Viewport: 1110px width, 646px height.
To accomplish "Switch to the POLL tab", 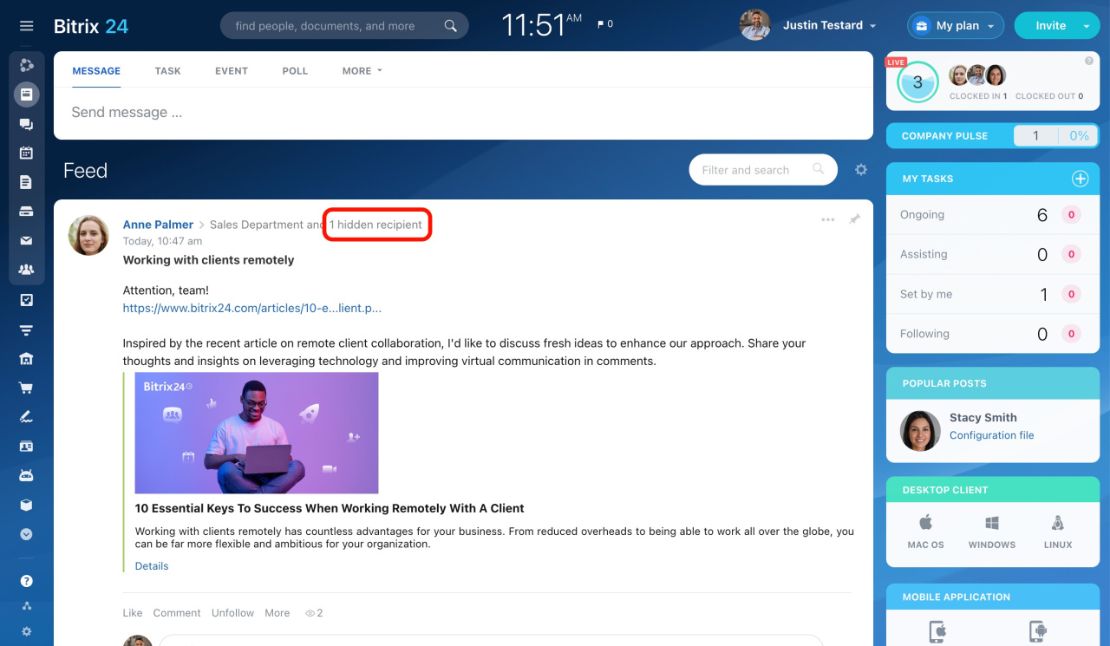I will click(x=294, y=71).
